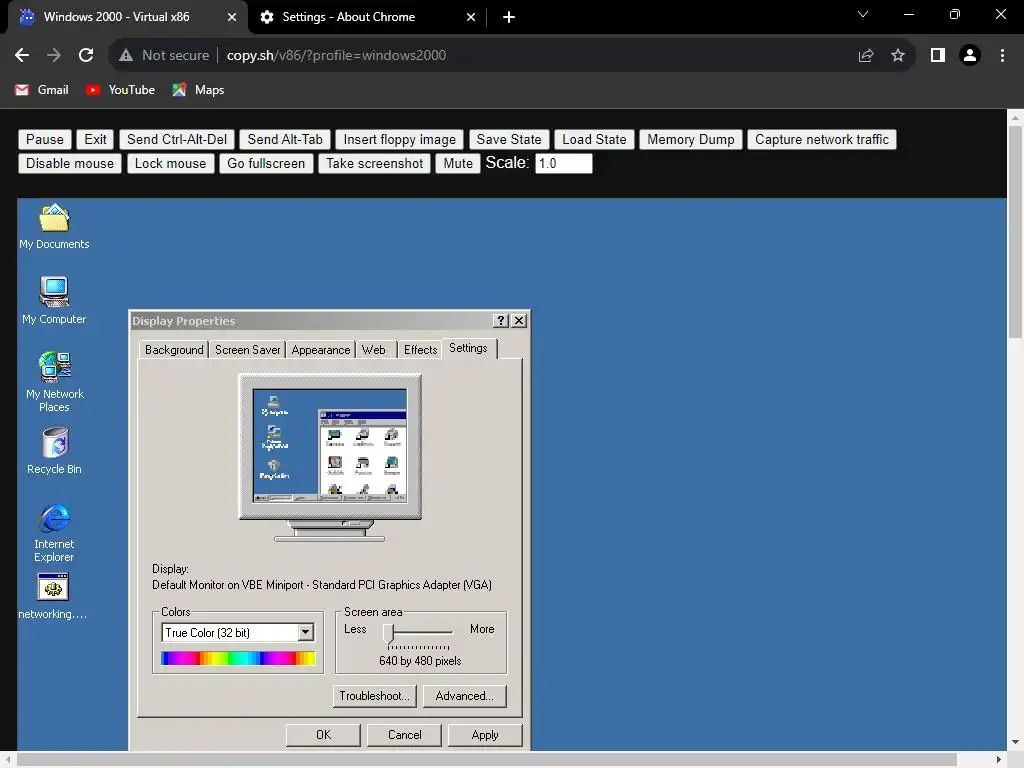Open the Chrome profile avatar
Screen dimensions: 1024x768
click(970, 56)
